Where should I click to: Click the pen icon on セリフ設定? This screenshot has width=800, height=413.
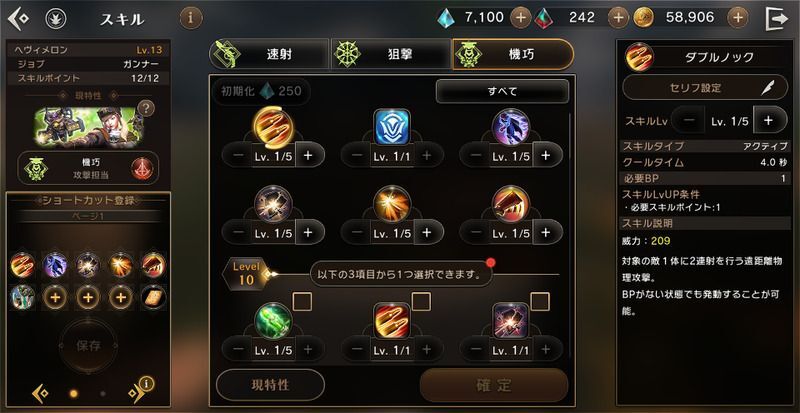click(768, 87)
